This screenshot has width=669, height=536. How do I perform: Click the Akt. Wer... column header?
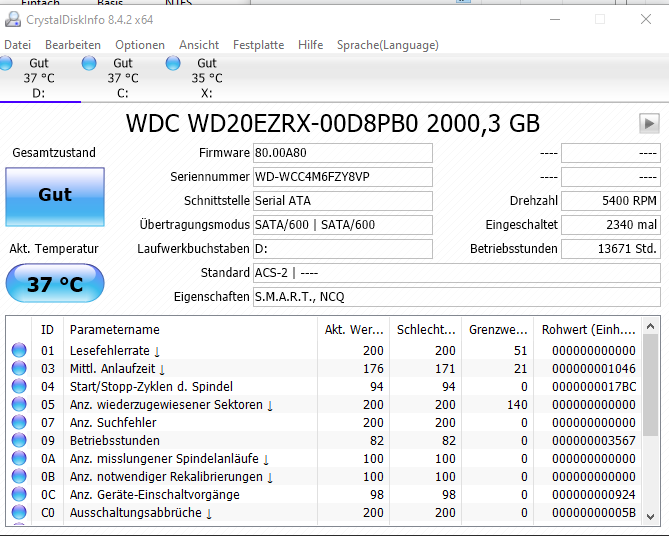coord(354,329)
